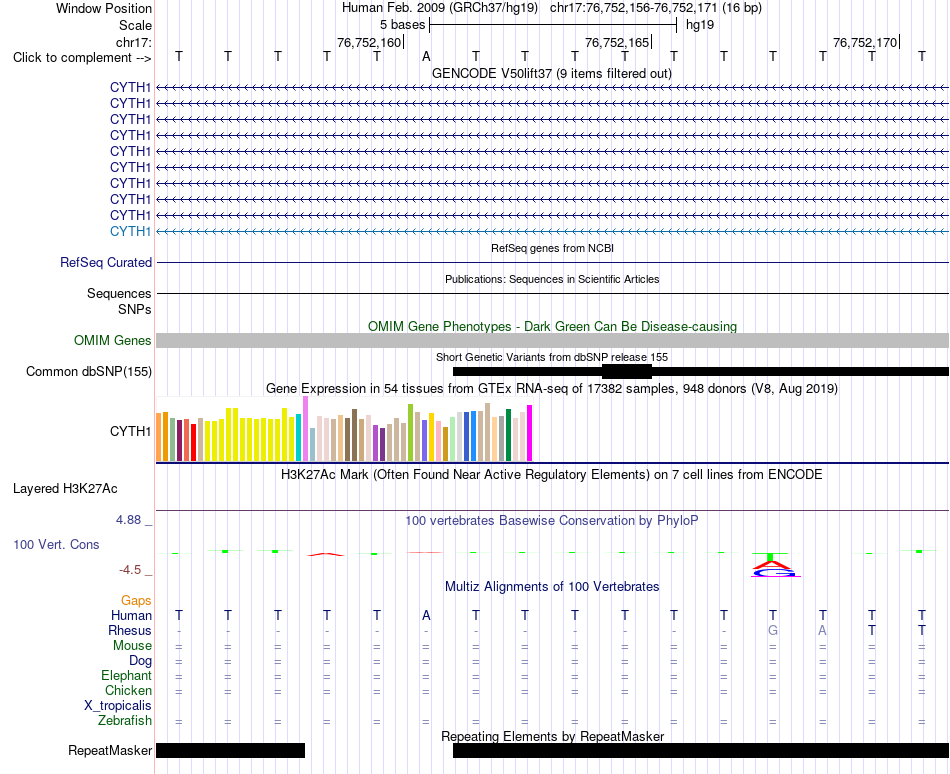Click the RefSeq Curated track label
950x774 pixels.
click(x=106, y=263)
